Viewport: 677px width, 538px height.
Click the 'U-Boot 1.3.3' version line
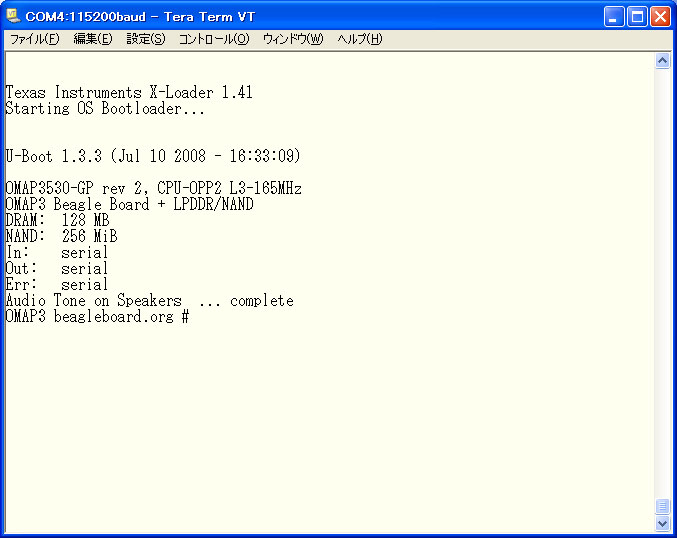pyautogui.click(x=153, y=156)
